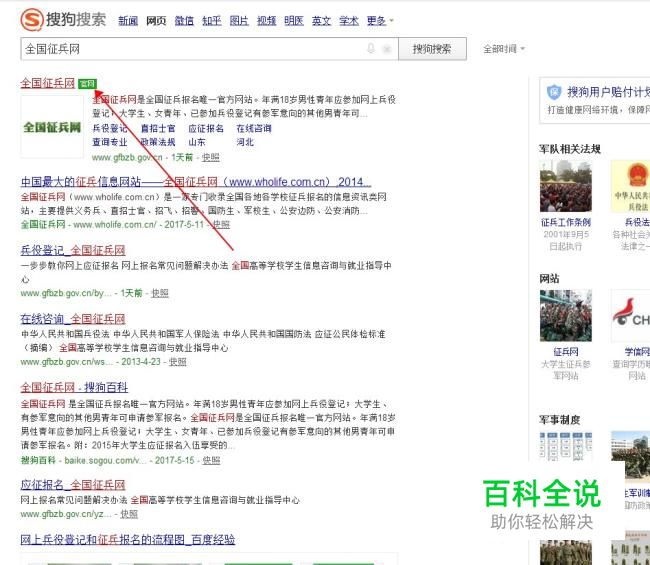The width and height of the screenshot is (650, 565).
Task: Open result 中国最大的征兵信息网站 wholife.com.cn
Action: (196, 182)
